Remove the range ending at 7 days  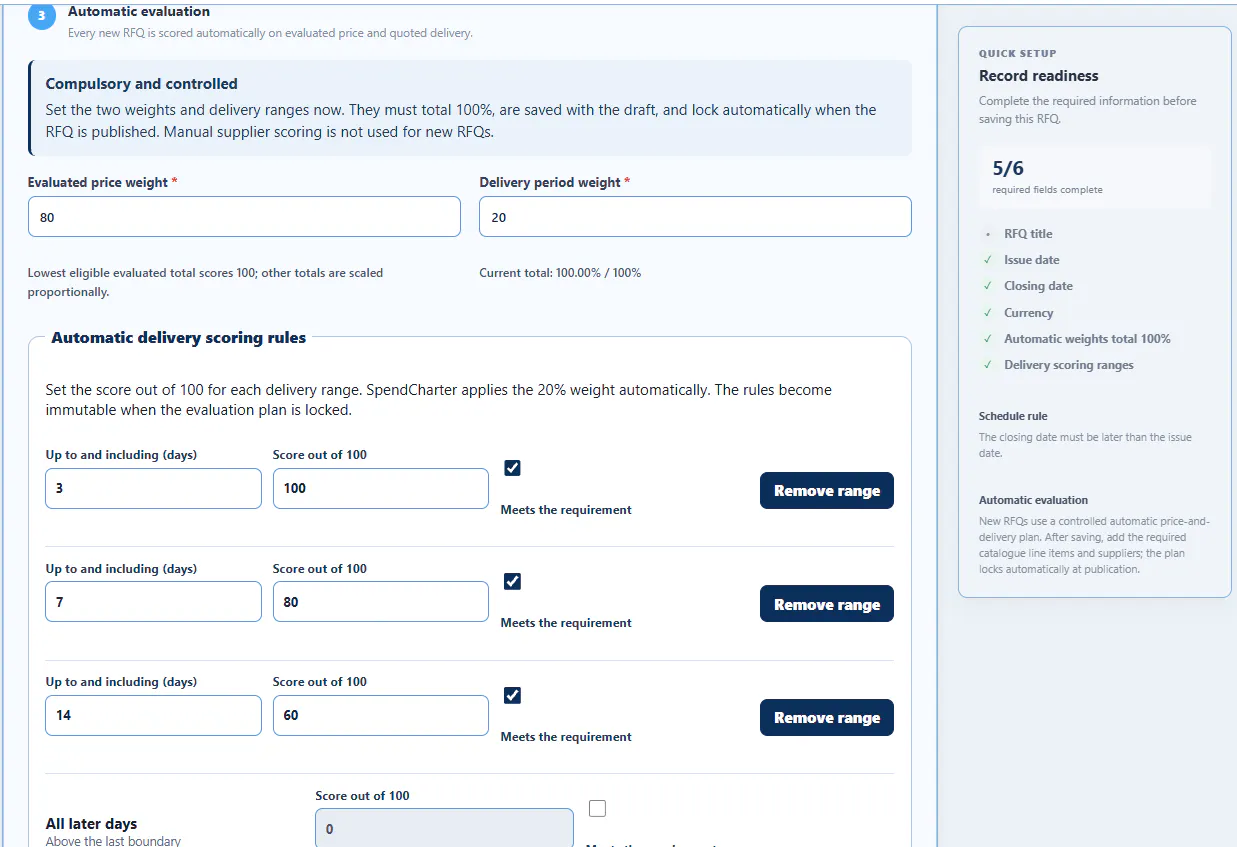coord(827,604)
